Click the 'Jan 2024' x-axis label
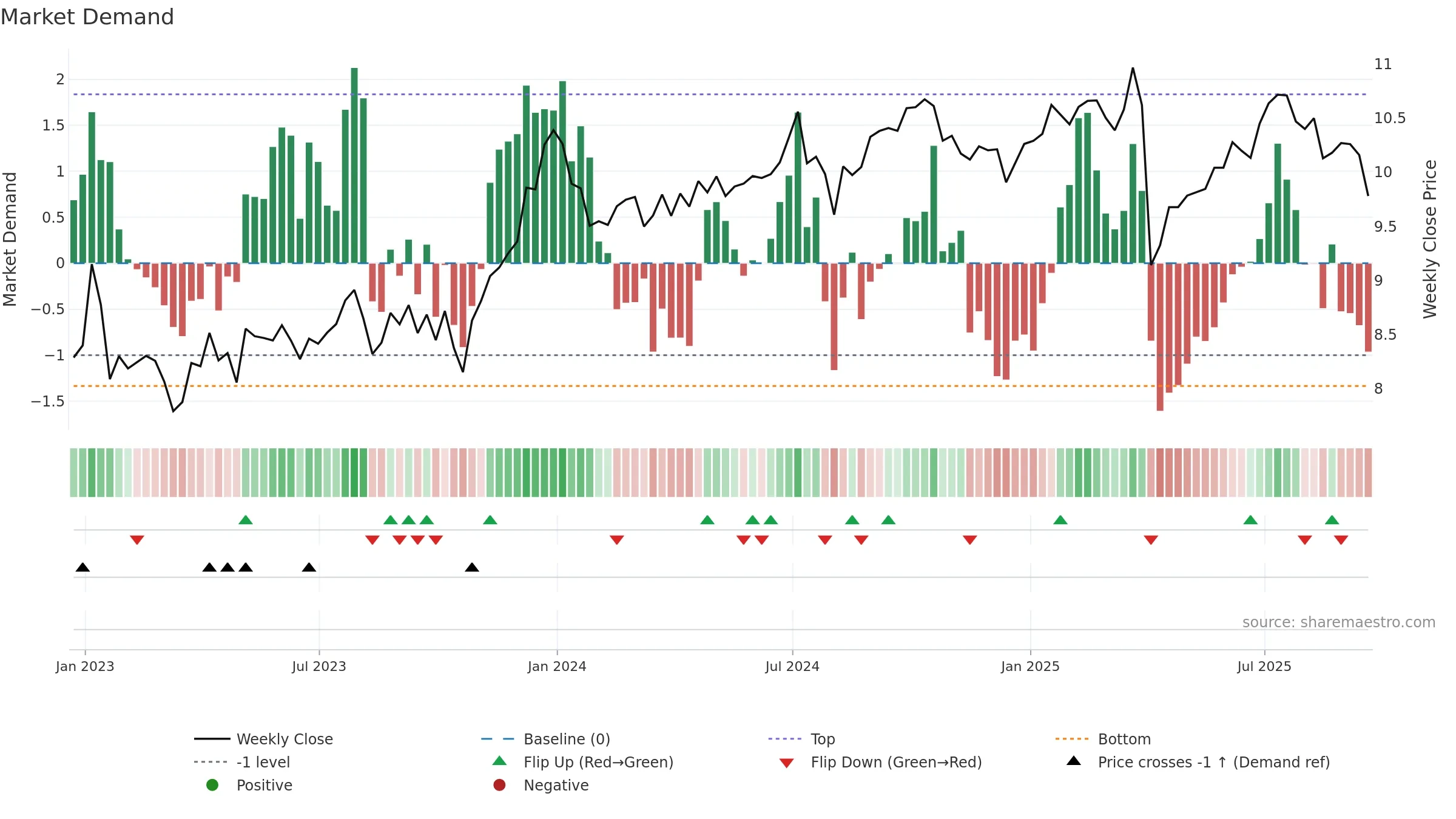The image size is (1456, 819). [557, 666]
